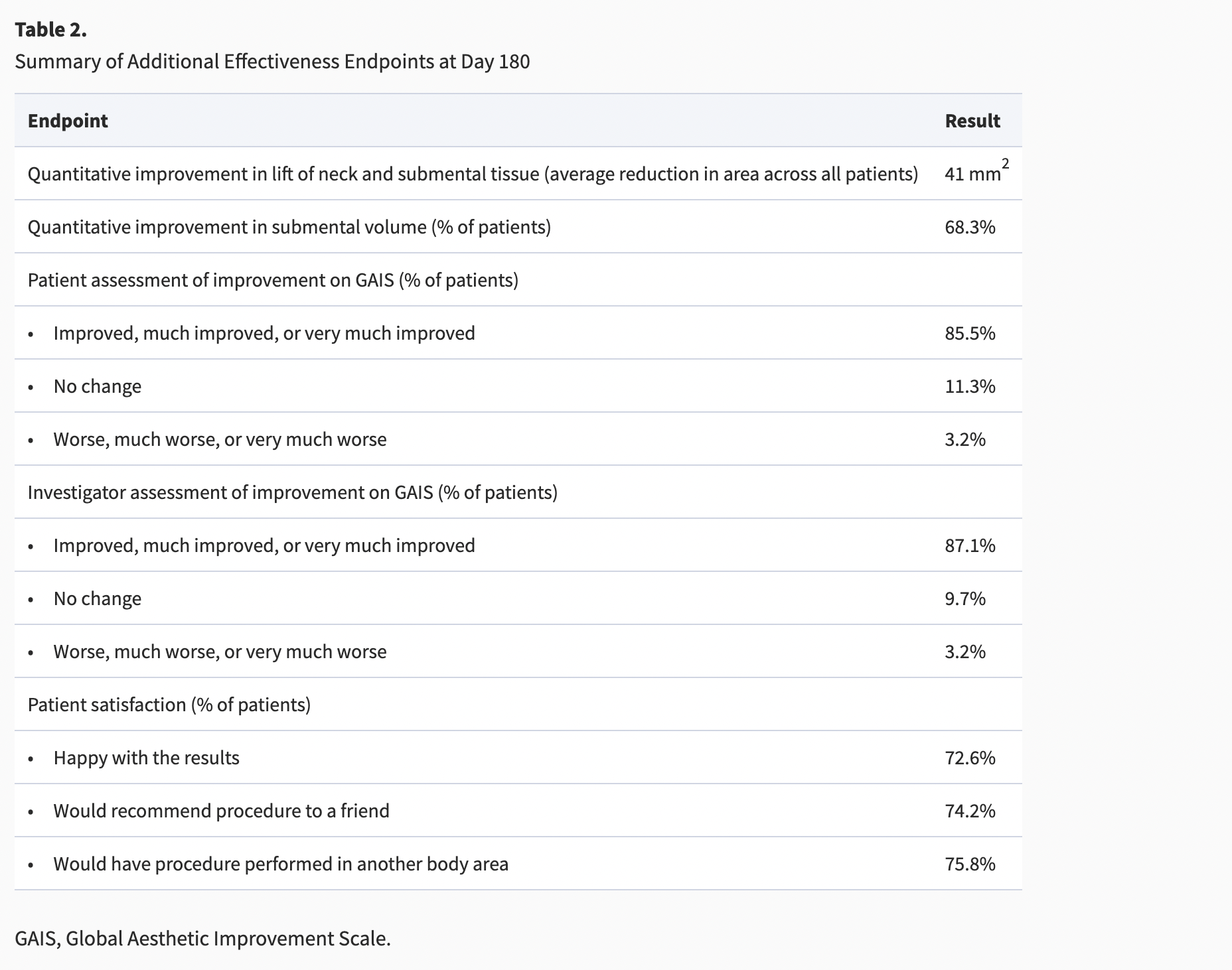This screenshot has width=1232, height=970.
Task: Select the 41 mm² result value
Action: (x=975, y=173)
